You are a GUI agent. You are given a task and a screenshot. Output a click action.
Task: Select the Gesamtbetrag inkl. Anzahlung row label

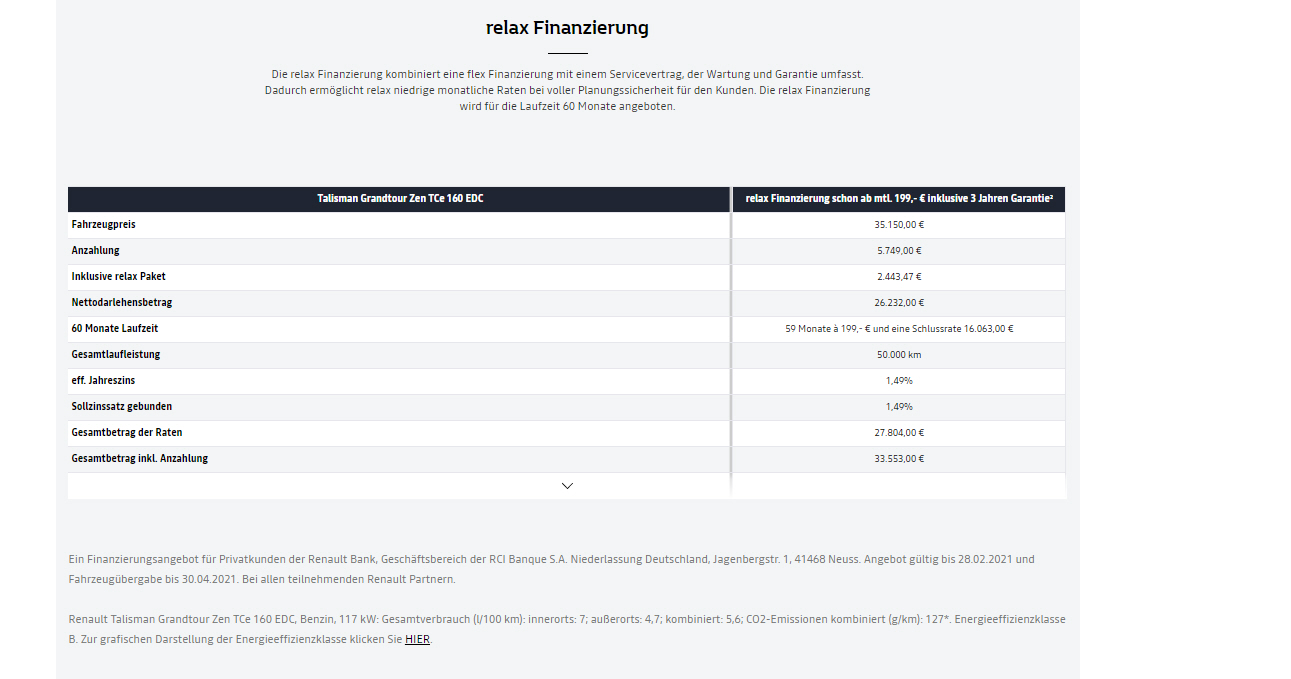click(139, 459)
